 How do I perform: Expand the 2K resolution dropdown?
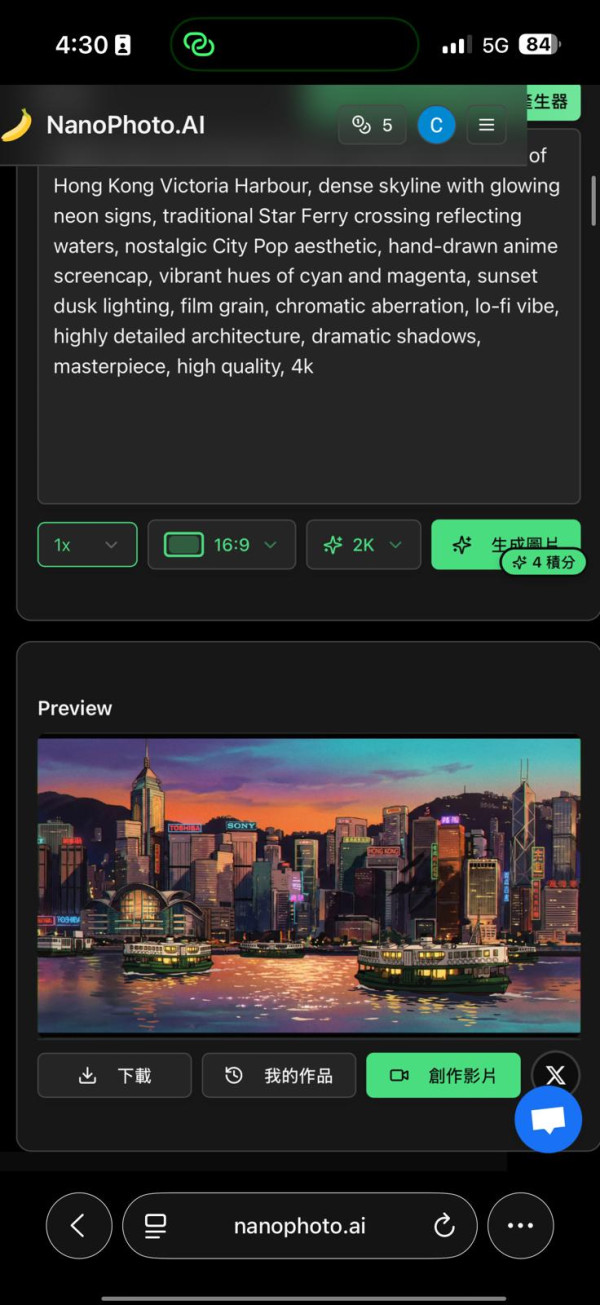click(x=363, y=545)
